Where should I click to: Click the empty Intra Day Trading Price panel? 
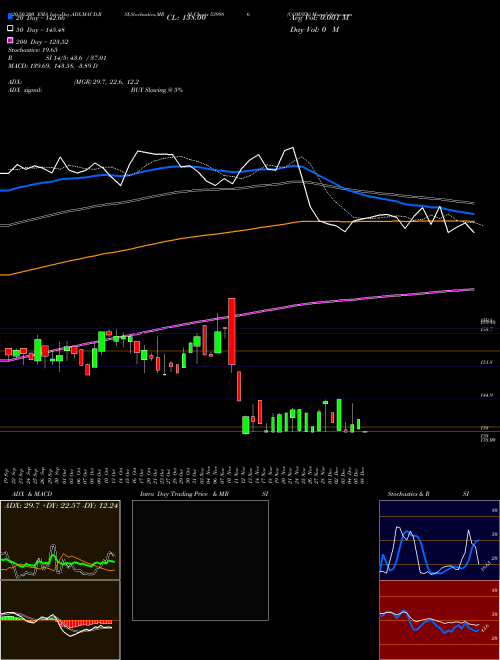[200, 560]
